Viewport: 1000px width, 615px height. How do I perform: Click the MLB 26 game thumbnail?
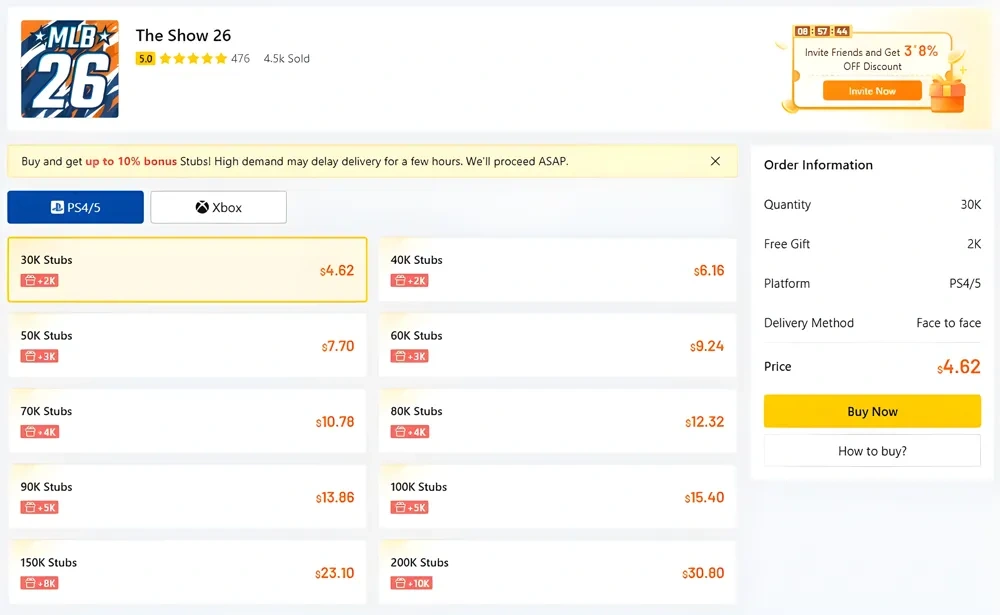pos(70,69)
